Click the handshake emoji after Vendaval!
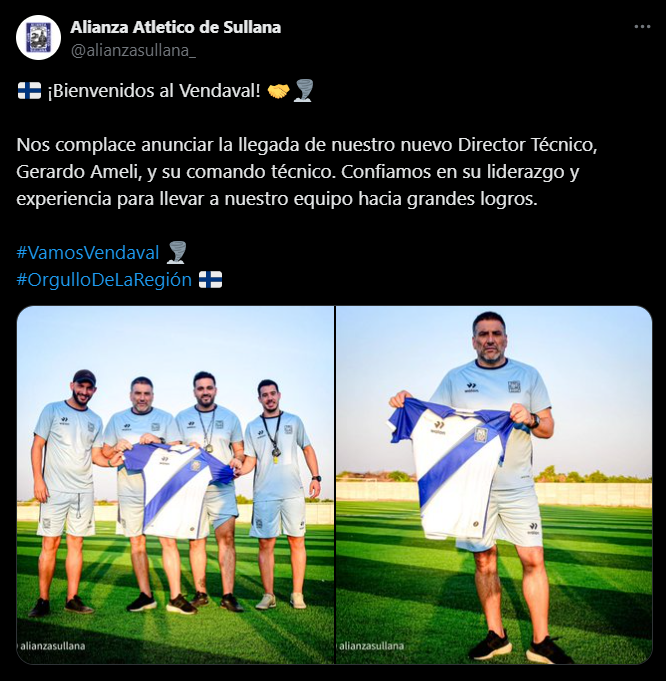This screenshot has height=681, width=666. pos(278,91)
